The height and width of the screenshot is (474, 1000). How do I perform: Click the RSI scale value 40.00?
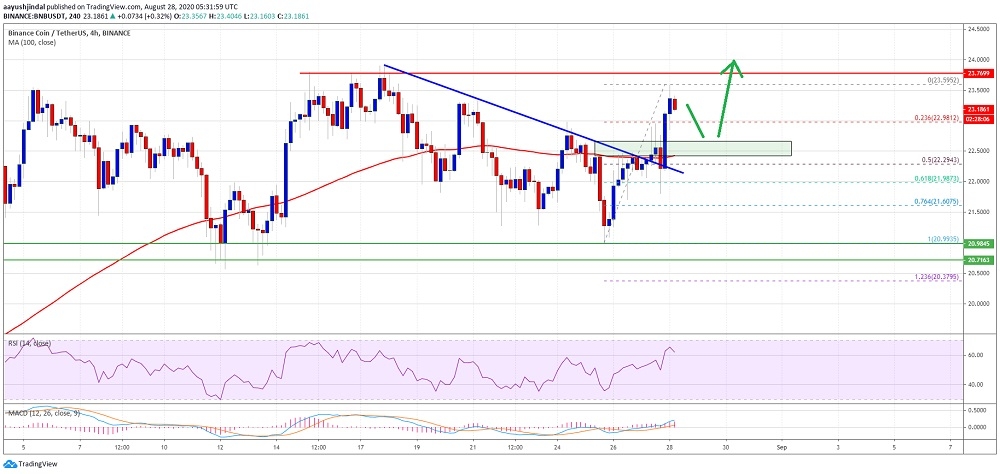point(975,385)
